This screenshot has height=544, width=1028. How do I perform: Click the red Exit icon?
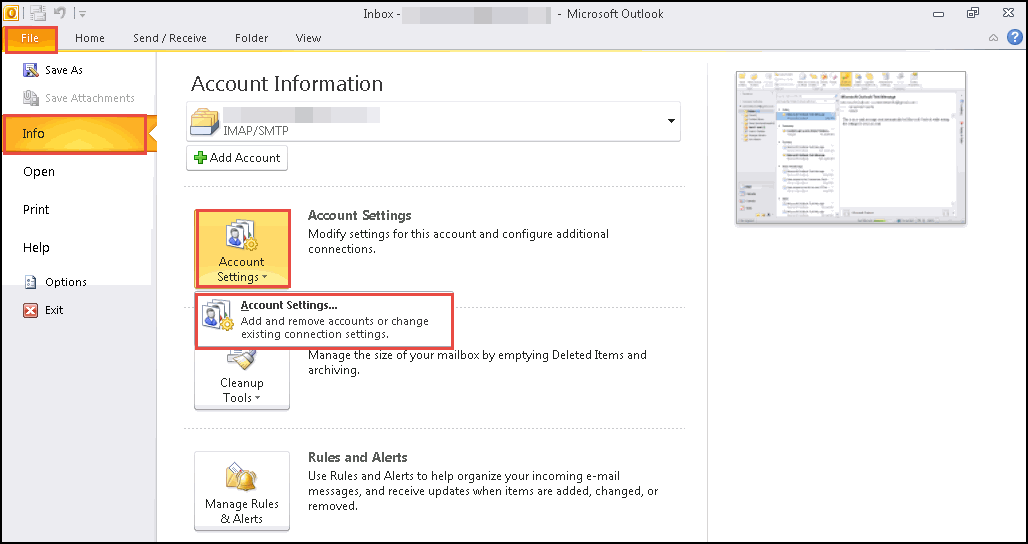pos(31,310)
